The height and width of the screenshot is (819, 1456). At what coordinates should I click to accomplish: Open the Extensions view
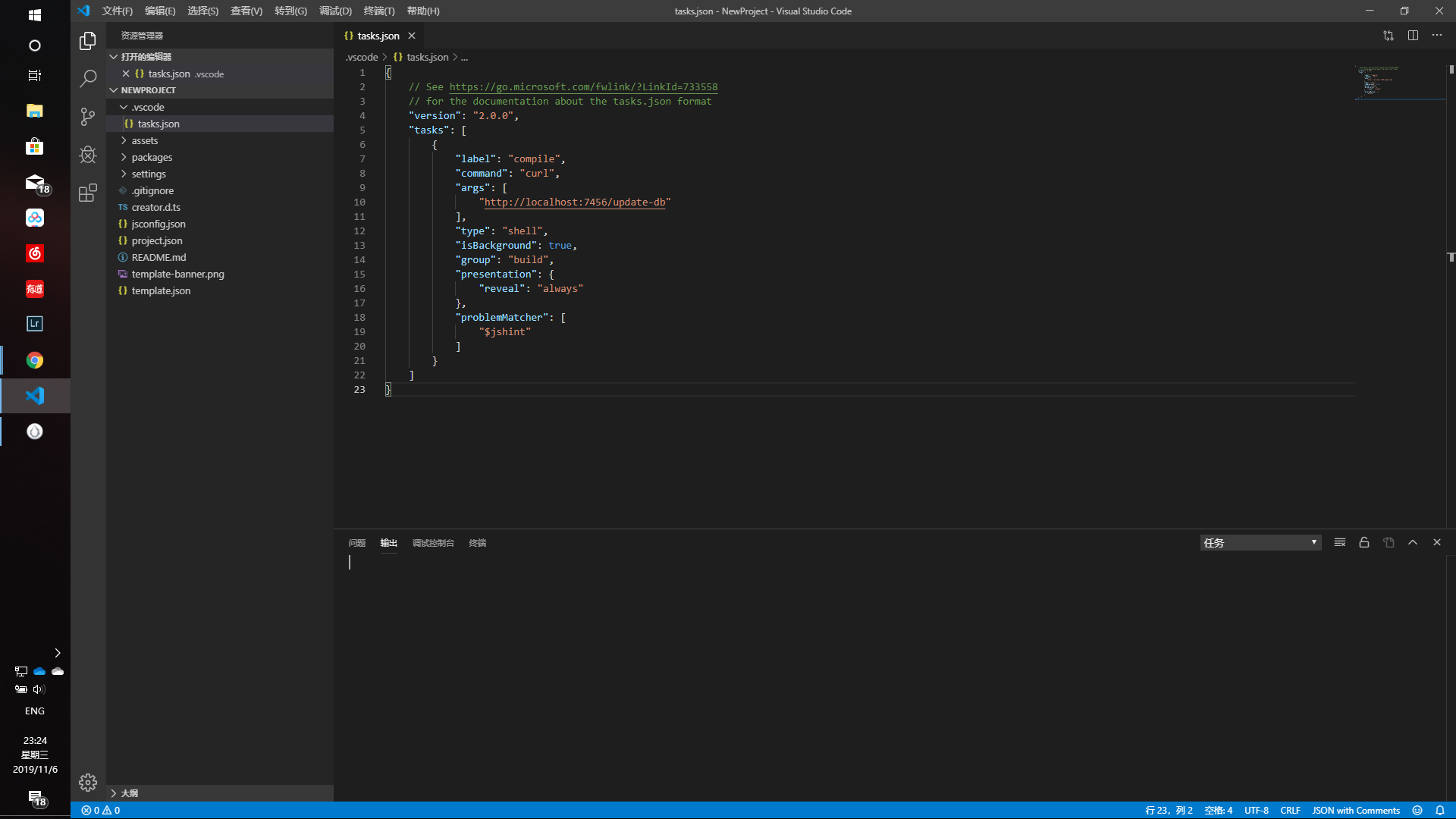tap(88, 193)
